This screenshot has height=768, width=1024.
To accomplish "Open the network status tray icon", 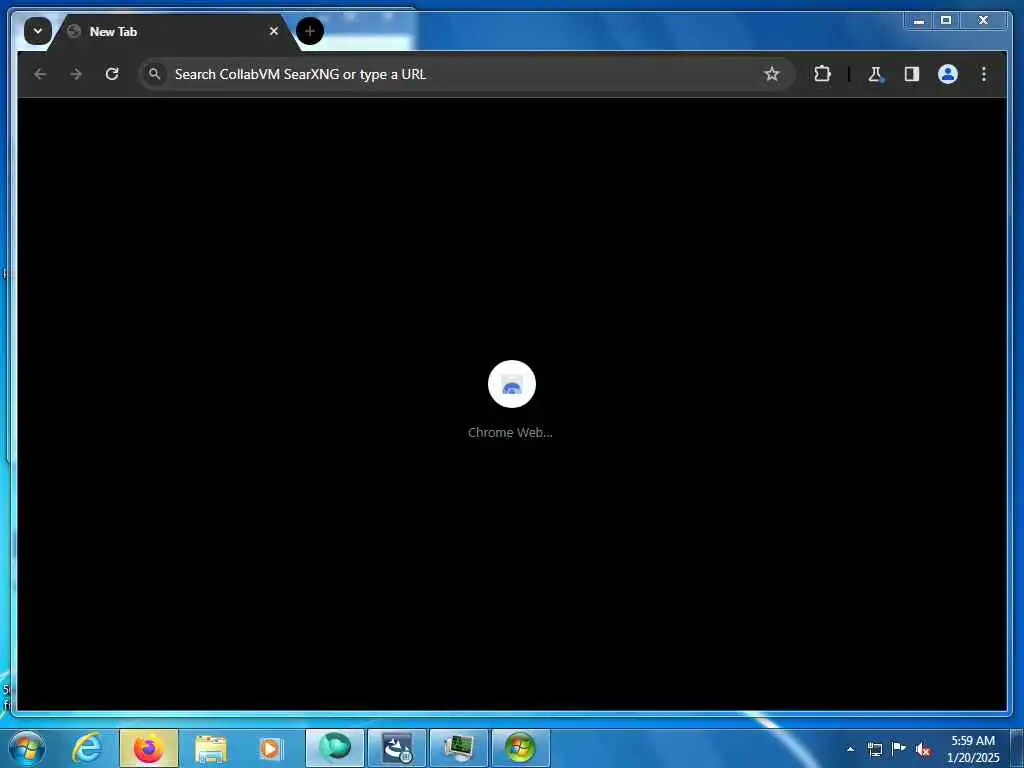I will (874, 749).
